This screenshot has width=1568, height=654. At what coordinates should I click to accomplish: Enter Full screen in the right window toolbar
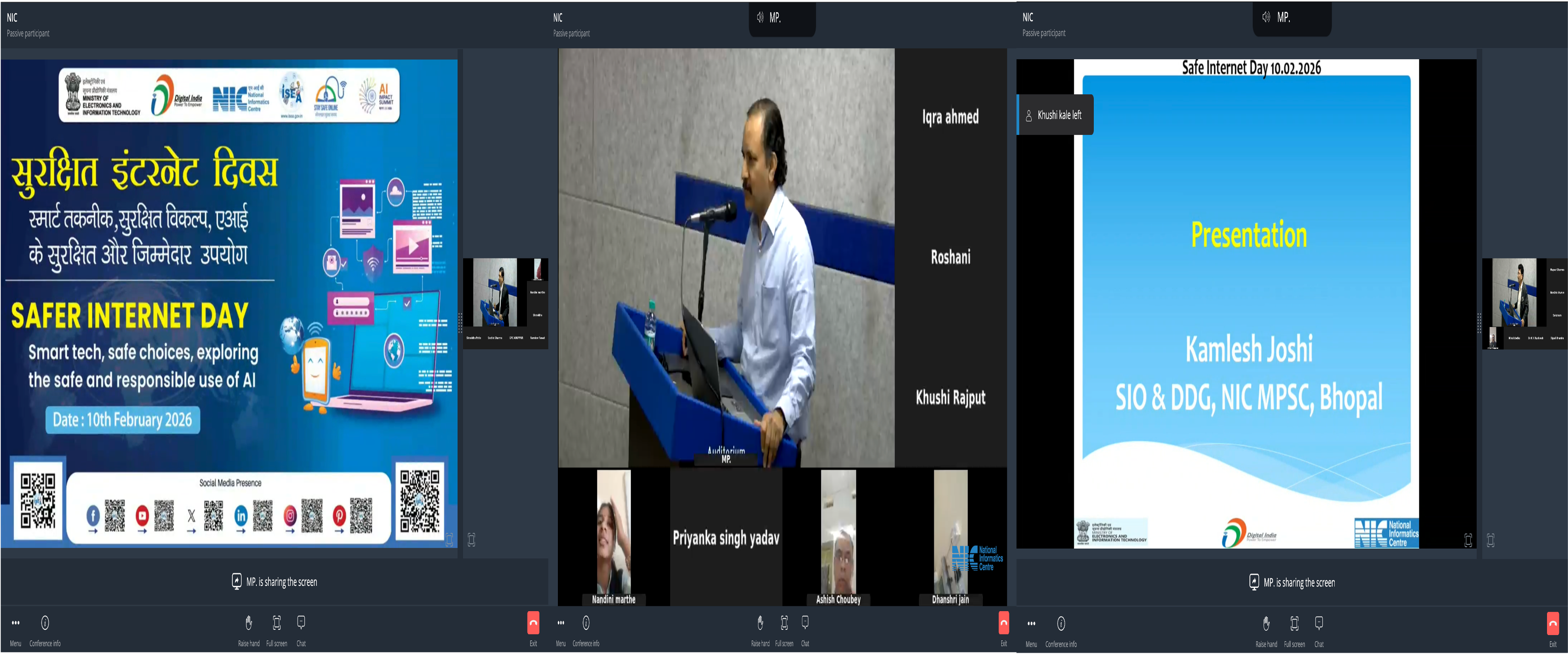(x=1294, y=624)
